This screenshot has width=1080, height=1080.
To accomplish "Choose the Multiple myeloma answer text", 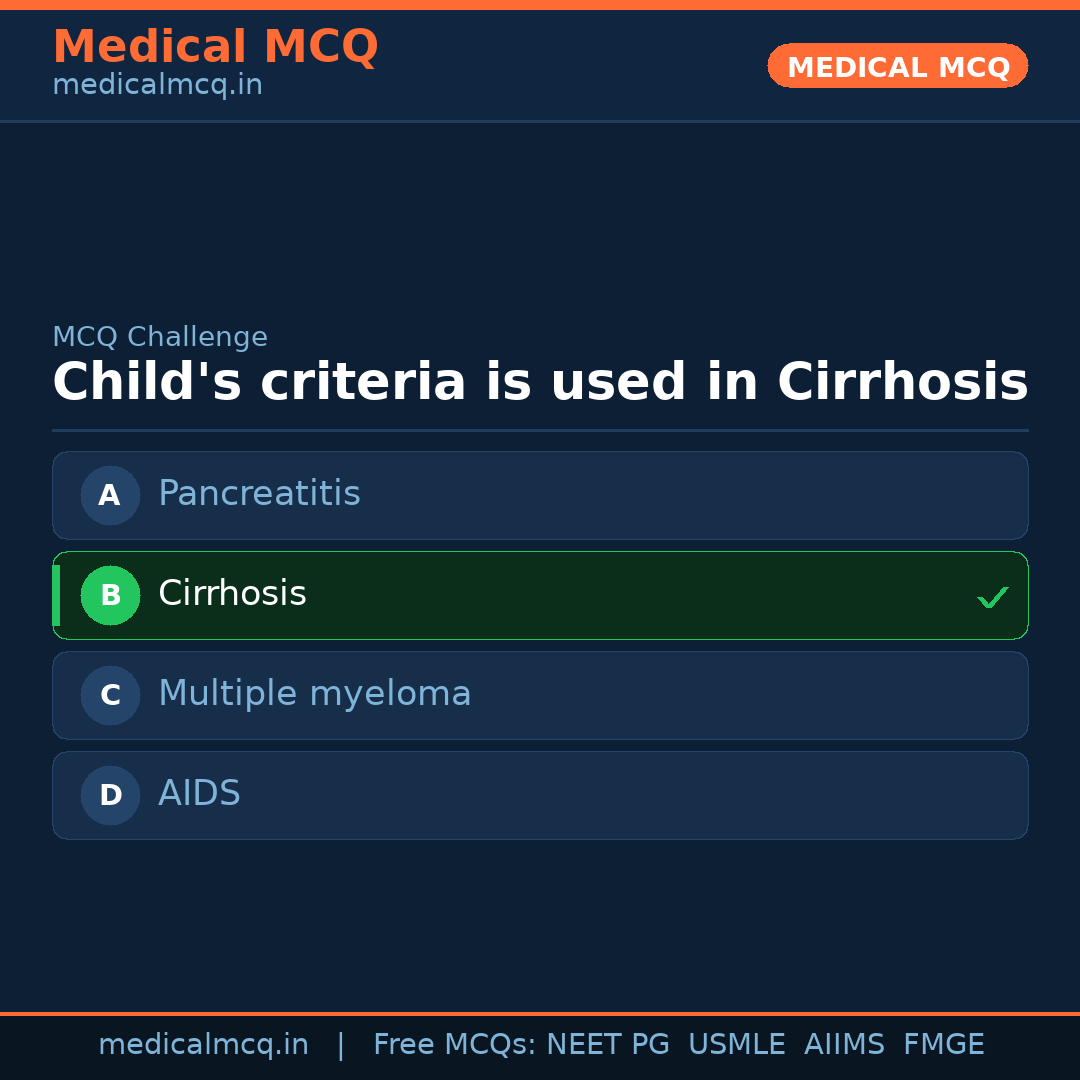I will (x=314, y=694).
